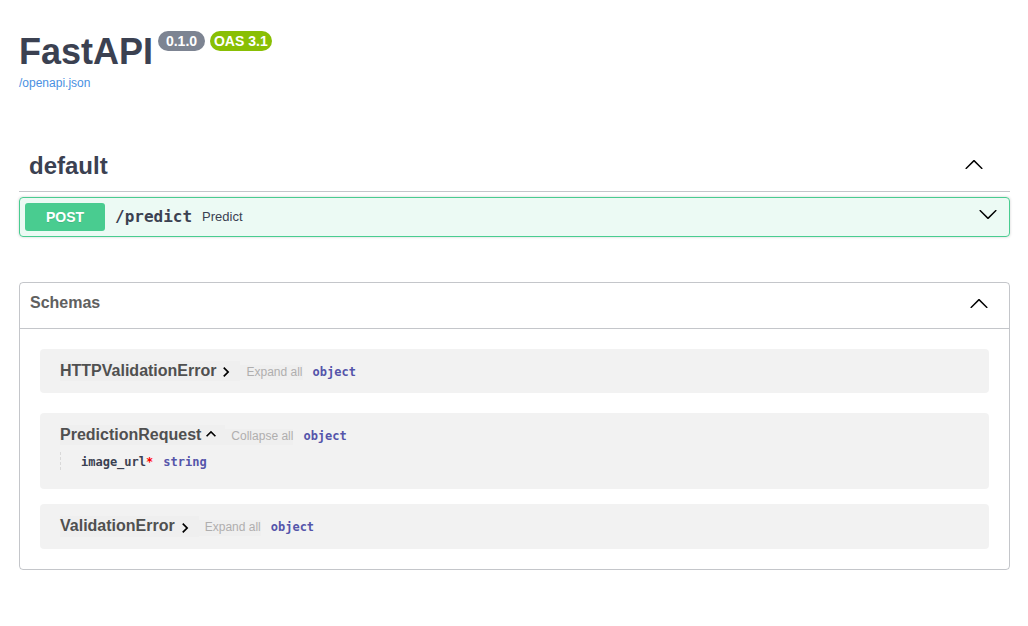Click the 0.1.0 version badge
The width and height of the screenshot is (1028, 626).
coord(182,41)
